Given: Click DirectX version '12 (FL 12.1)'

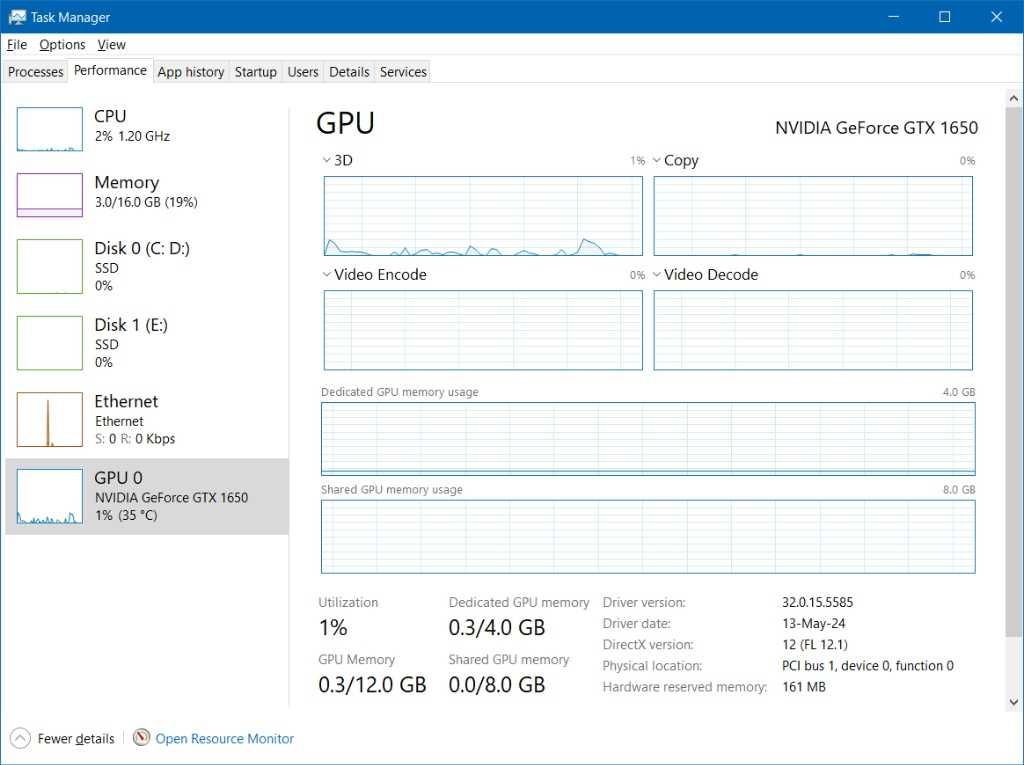Looking at the screenshot, I should pos(815,644).
